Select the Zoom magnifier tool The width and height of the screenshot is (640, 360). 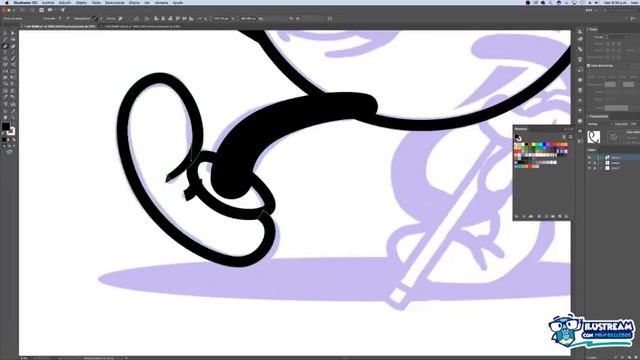[13, 118]
